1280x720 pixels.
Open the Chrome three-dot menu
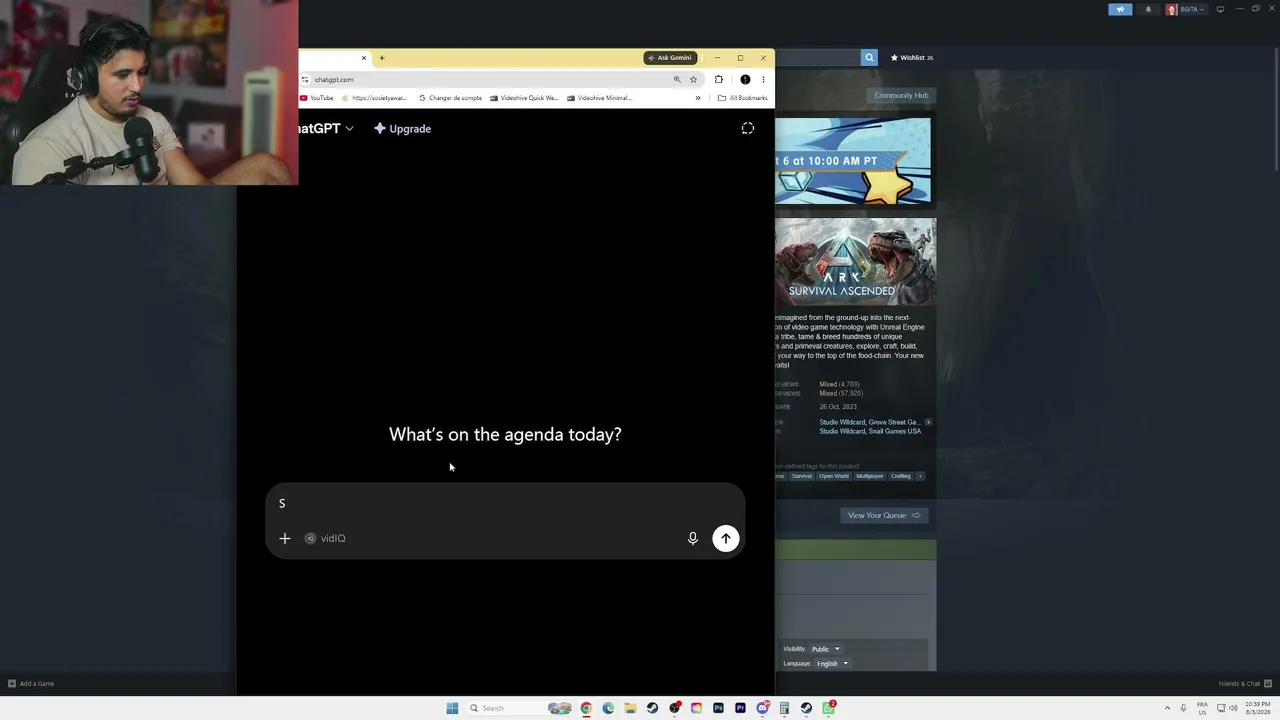click(763, 79)
